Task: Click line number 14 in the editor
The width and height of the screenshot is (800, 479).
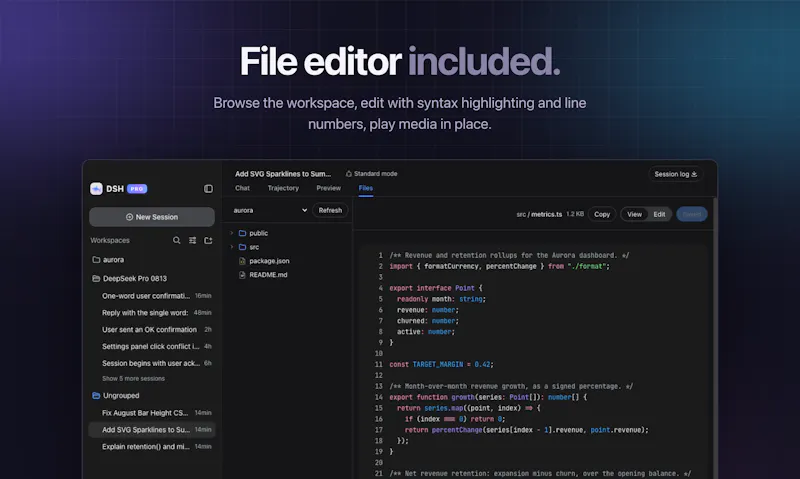Action: tap(379, 397)
